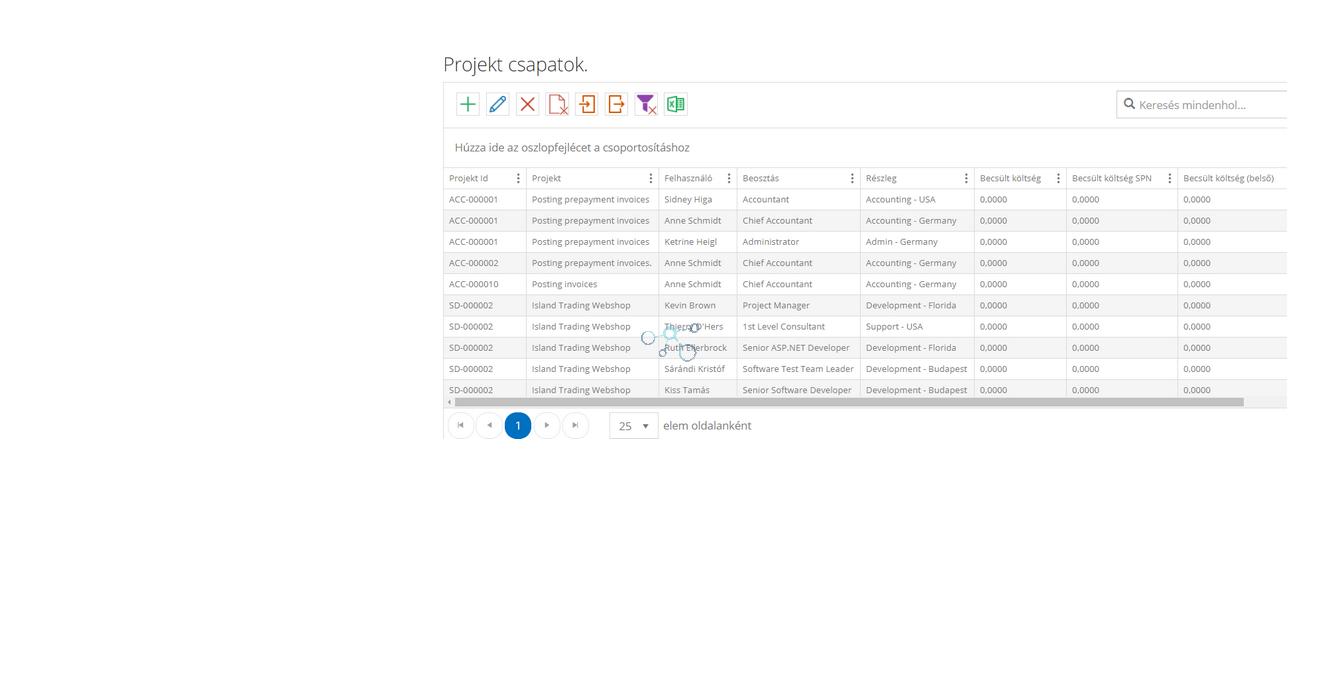This screenshot has height=686, width=1341.
Task: Sort by the Becsült költség header
Action: (1010, 179)
